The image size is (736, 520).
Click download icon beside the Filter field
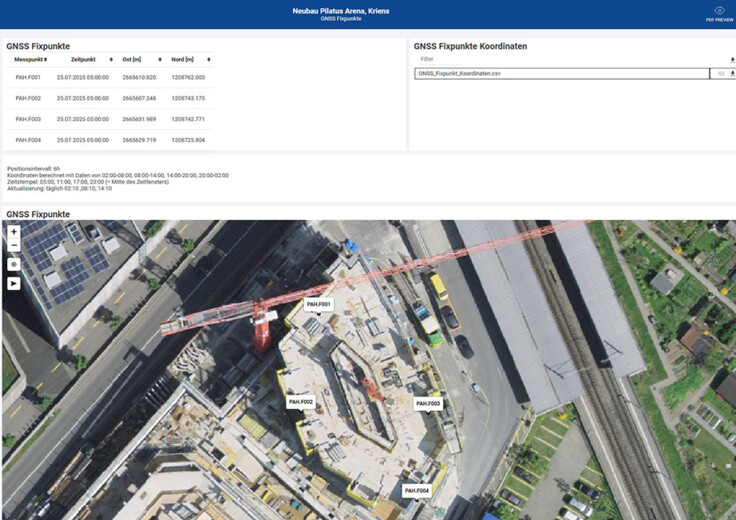732,60
